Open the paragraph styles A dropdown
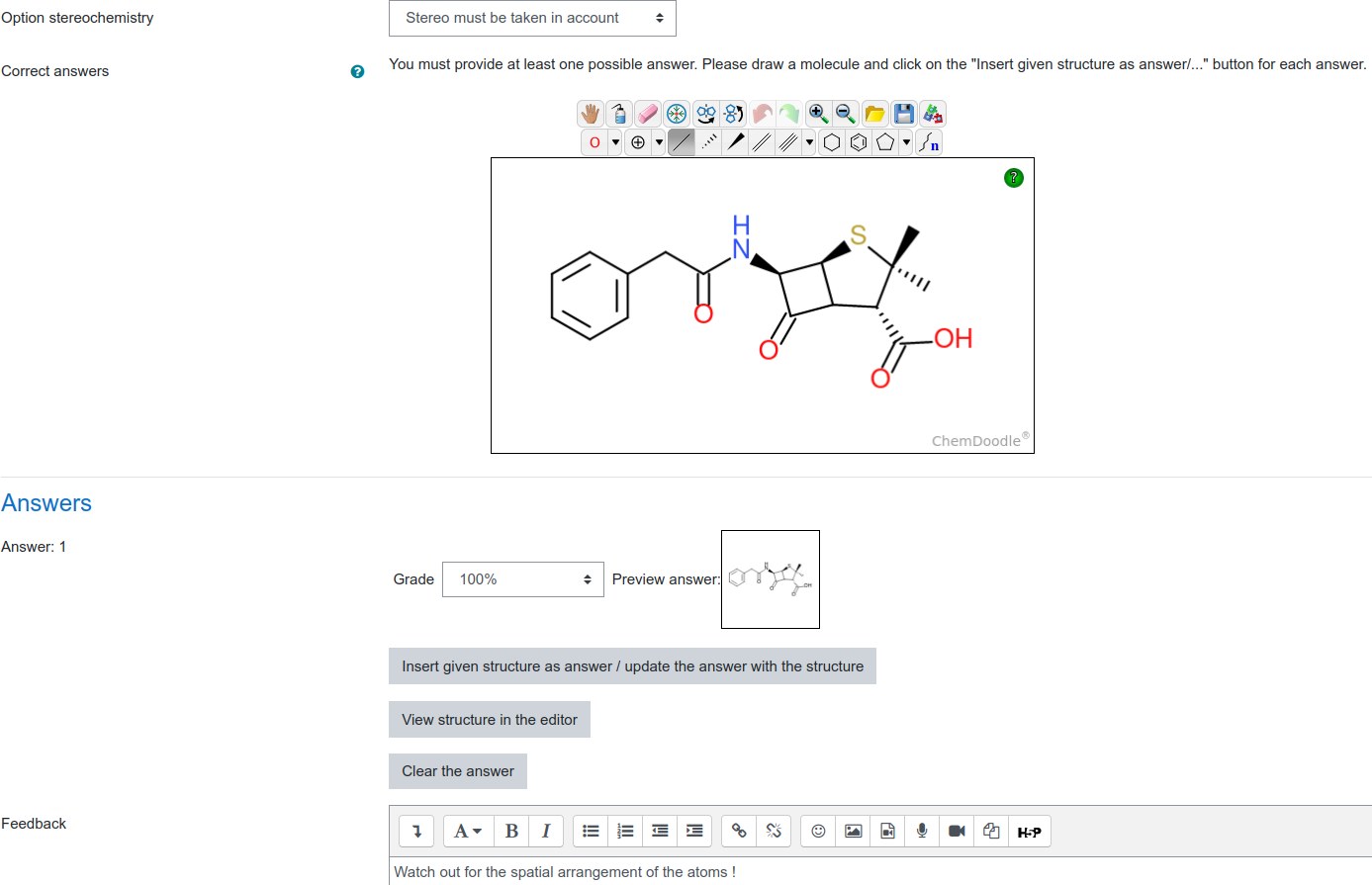 [x=468, y=832]
